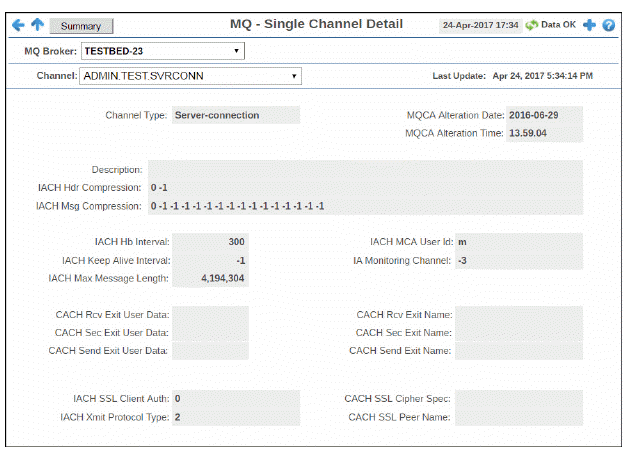The width and height of the screenshot is (625, 453).
Task: Click the 24-Apr-2017 17:34 date field
Action: 480,25
